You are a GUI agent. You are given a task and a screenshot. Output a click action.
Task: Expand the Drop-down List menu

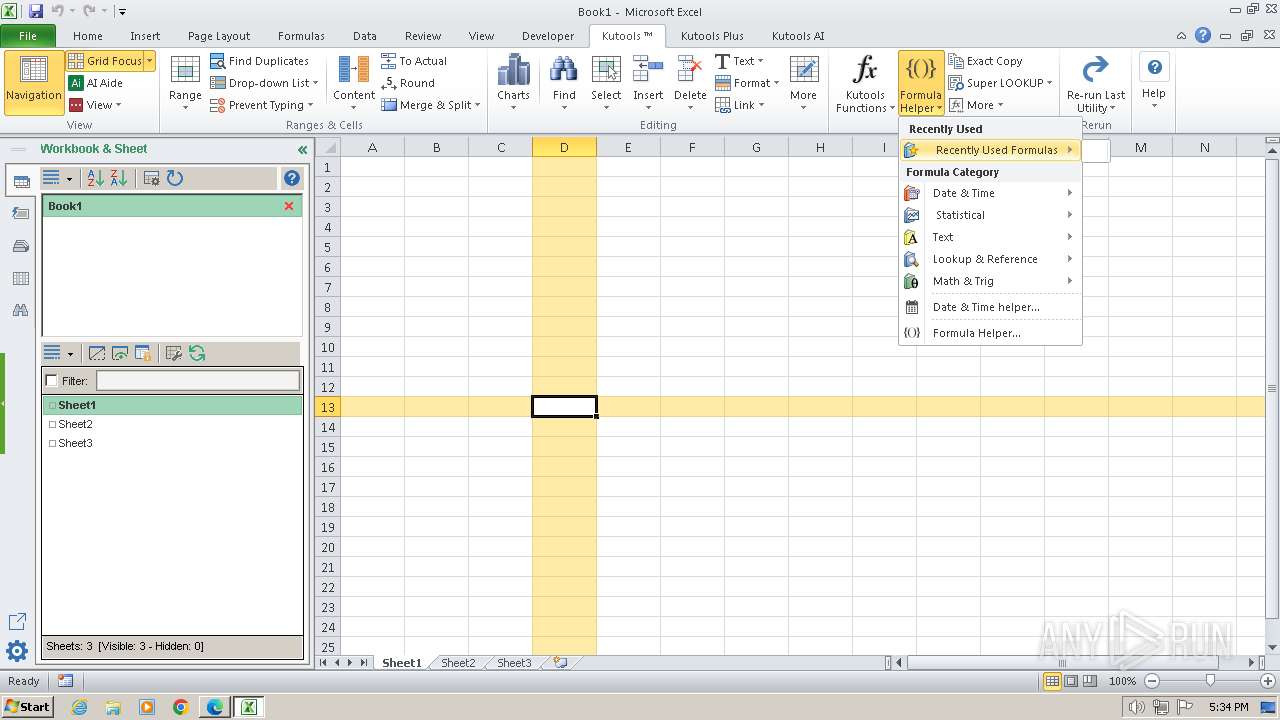264,83
